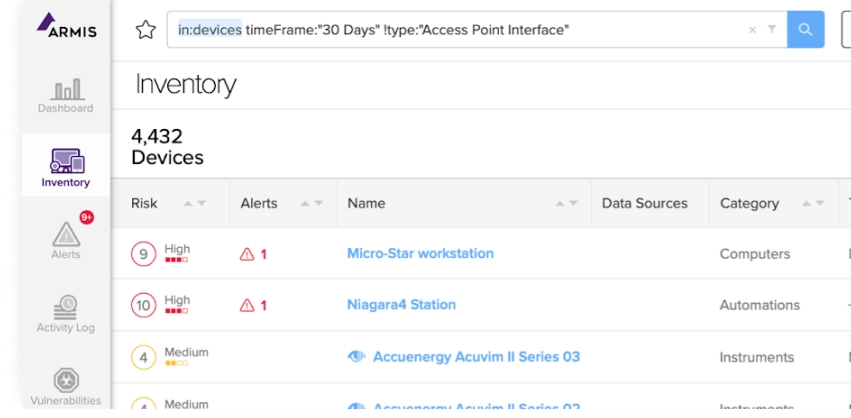The height and width of the screenshot is (418, 851).
Task: Click the Armis logo
Action: pos(66,26)
